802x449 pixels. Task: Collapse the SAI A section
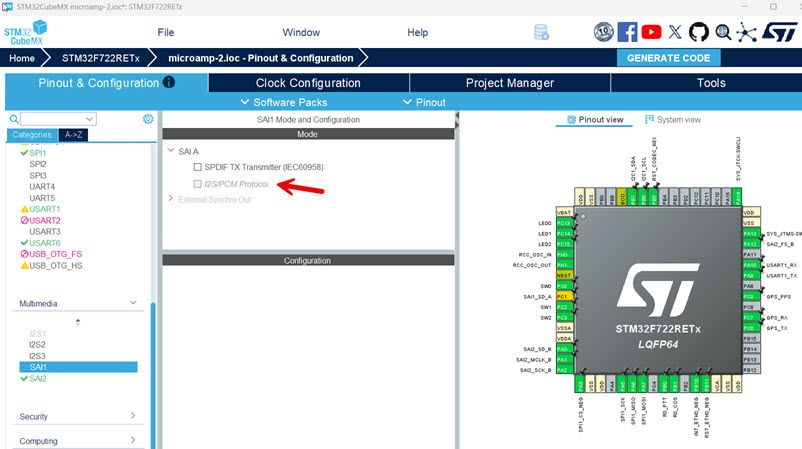(171, 151)
